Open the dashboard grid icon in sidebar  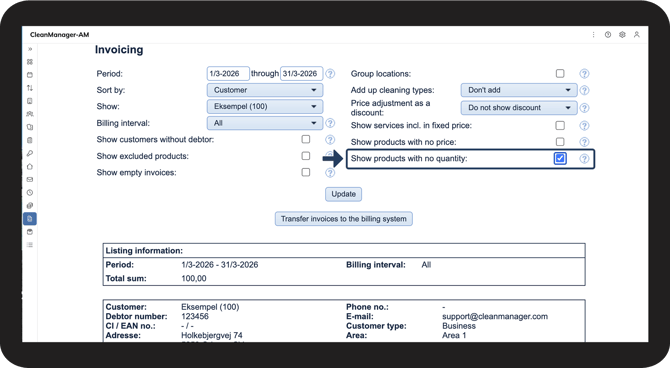30,62
